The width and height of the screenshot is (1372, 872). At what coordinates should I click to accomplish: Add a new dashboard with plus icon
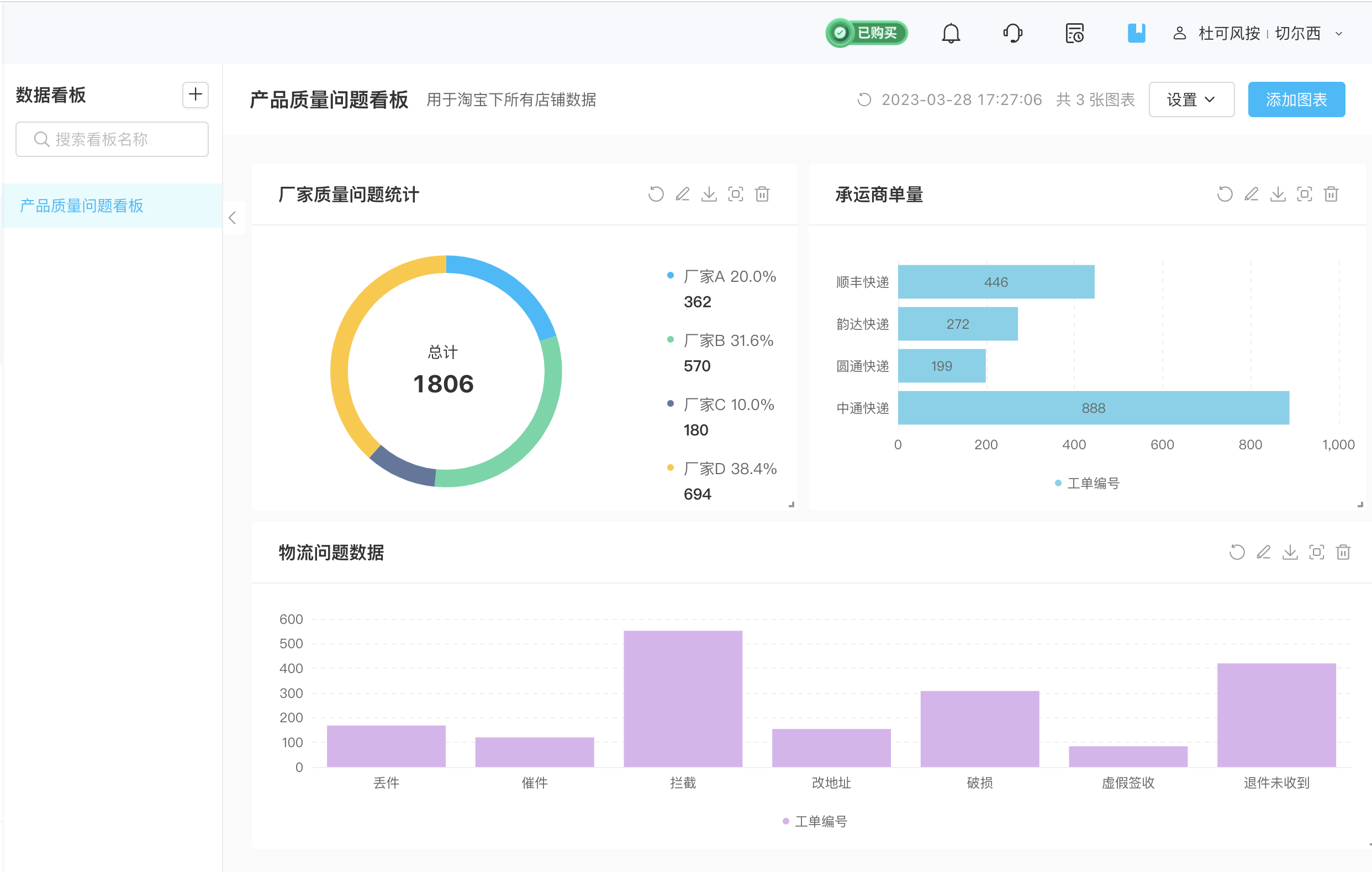coord(196,94)
